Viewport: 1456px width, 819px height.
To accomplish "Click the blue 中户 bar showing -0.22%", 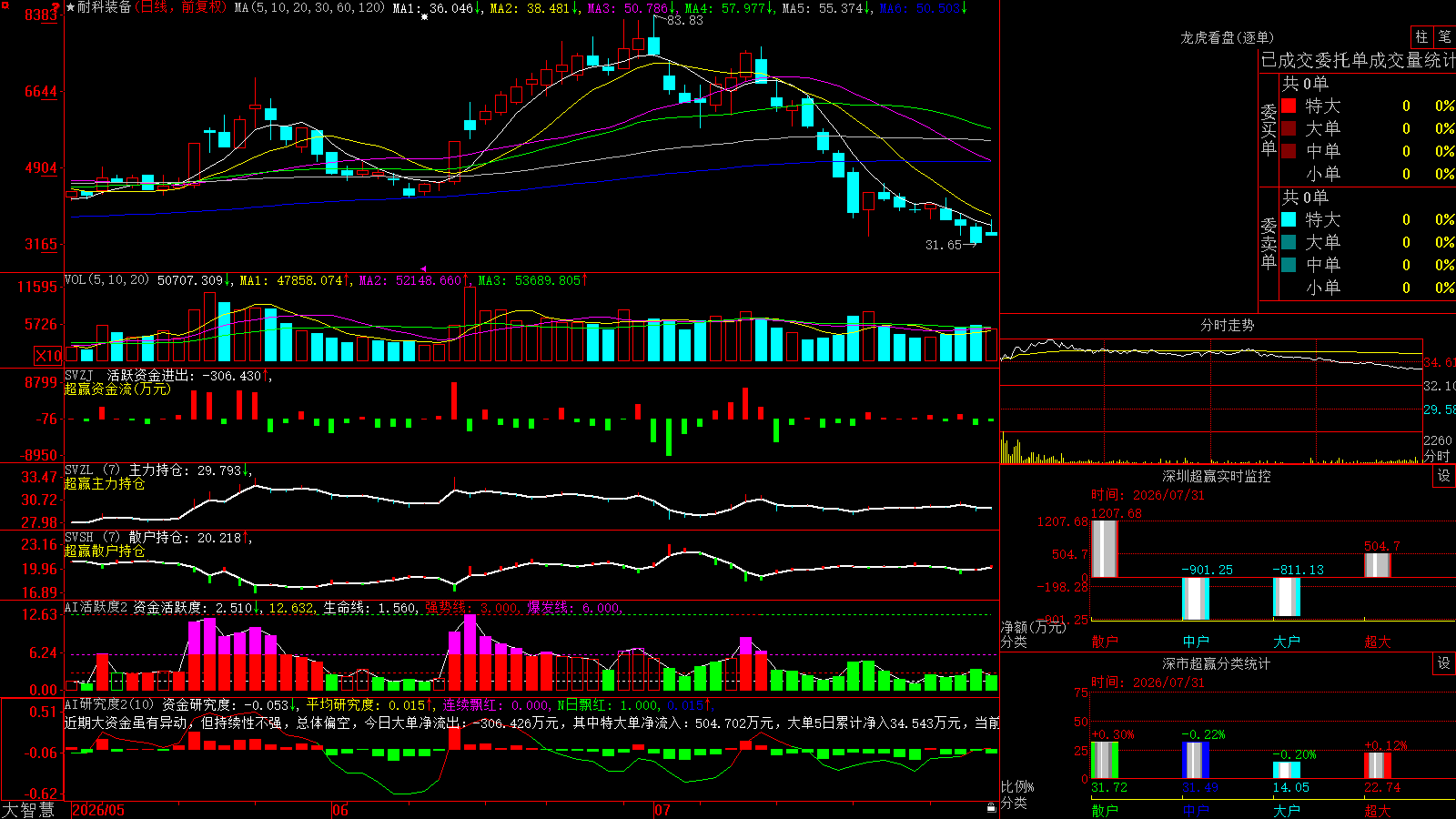I will (1196, 761).
